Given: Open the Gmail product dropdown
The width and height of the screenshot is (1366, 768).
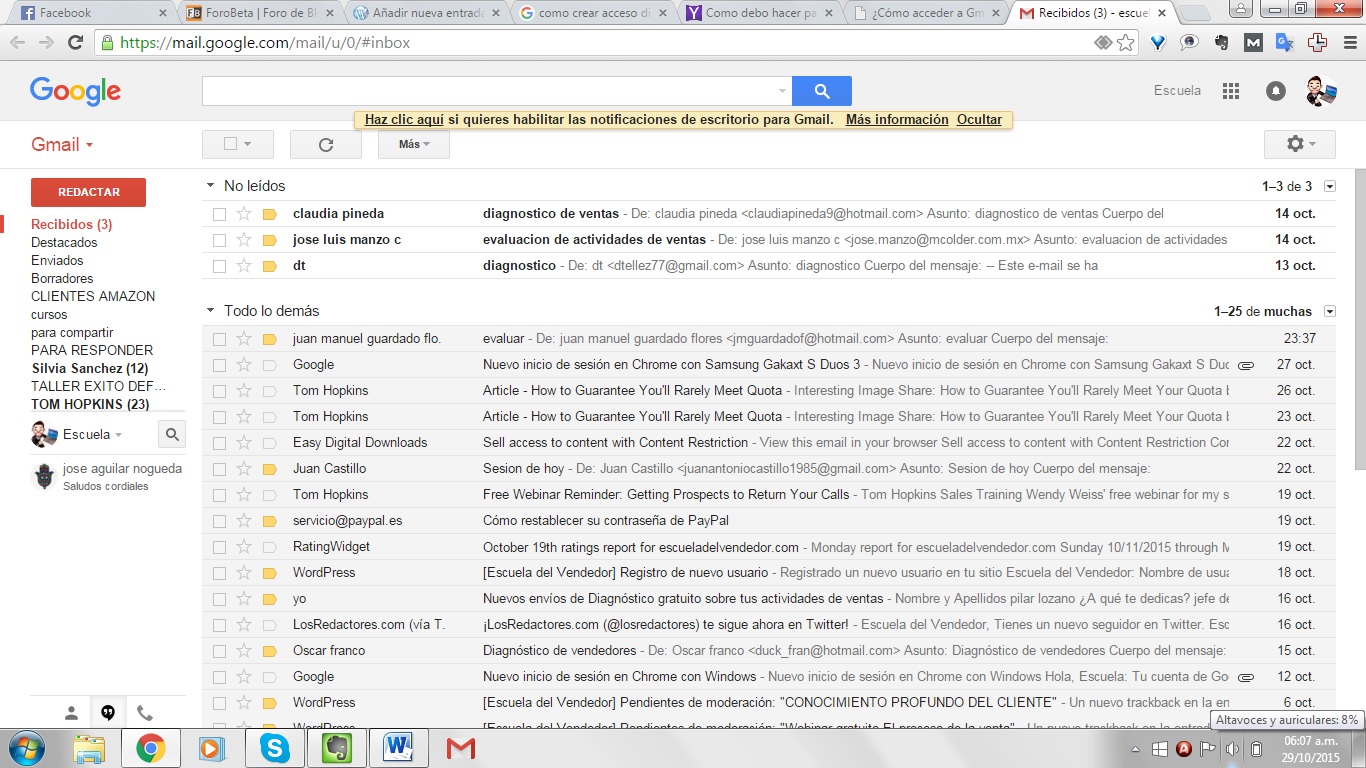Looking at the screenshot, I should 62,144.
